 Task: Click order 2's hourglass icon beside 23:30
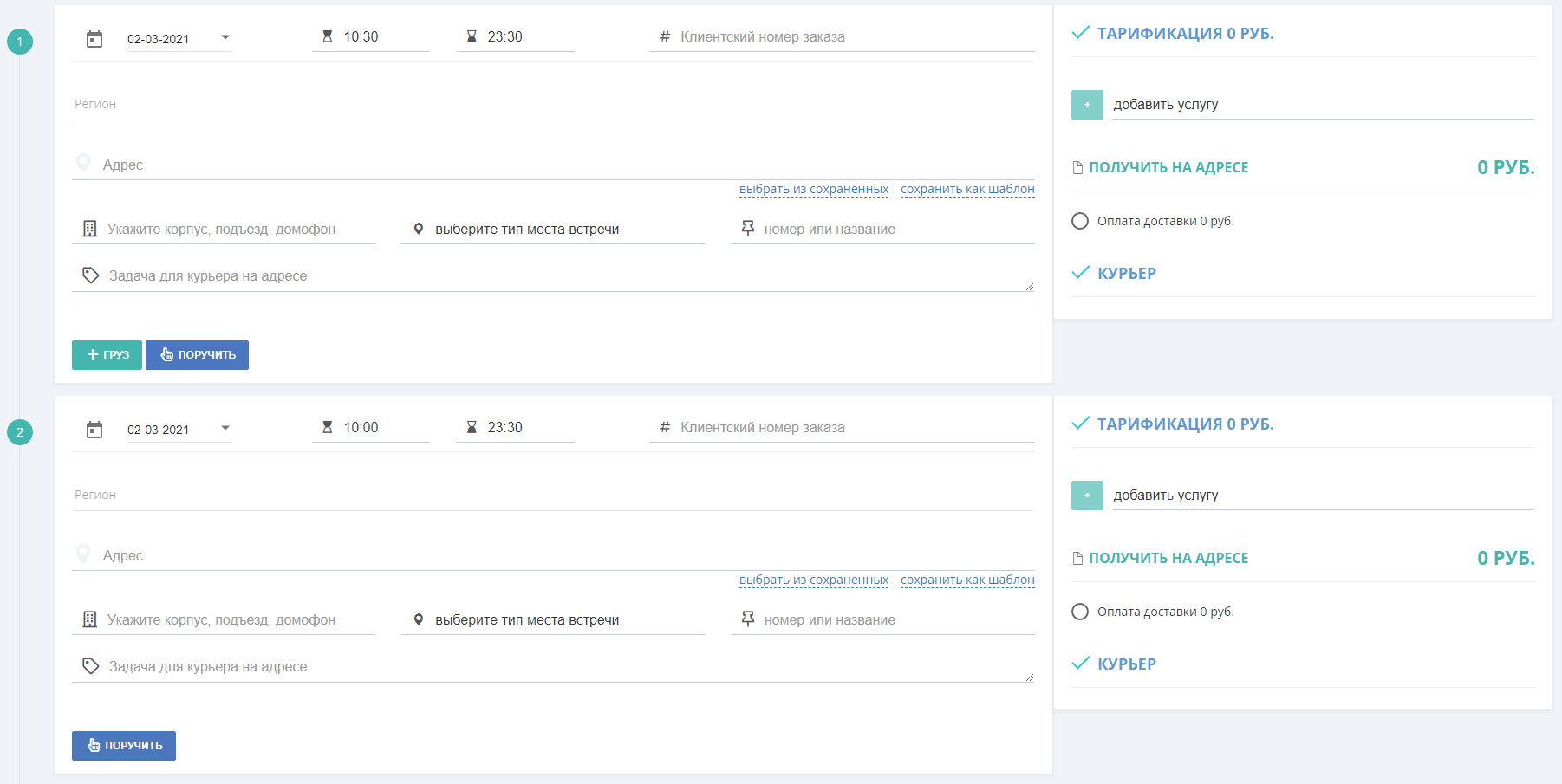(472, 427)
